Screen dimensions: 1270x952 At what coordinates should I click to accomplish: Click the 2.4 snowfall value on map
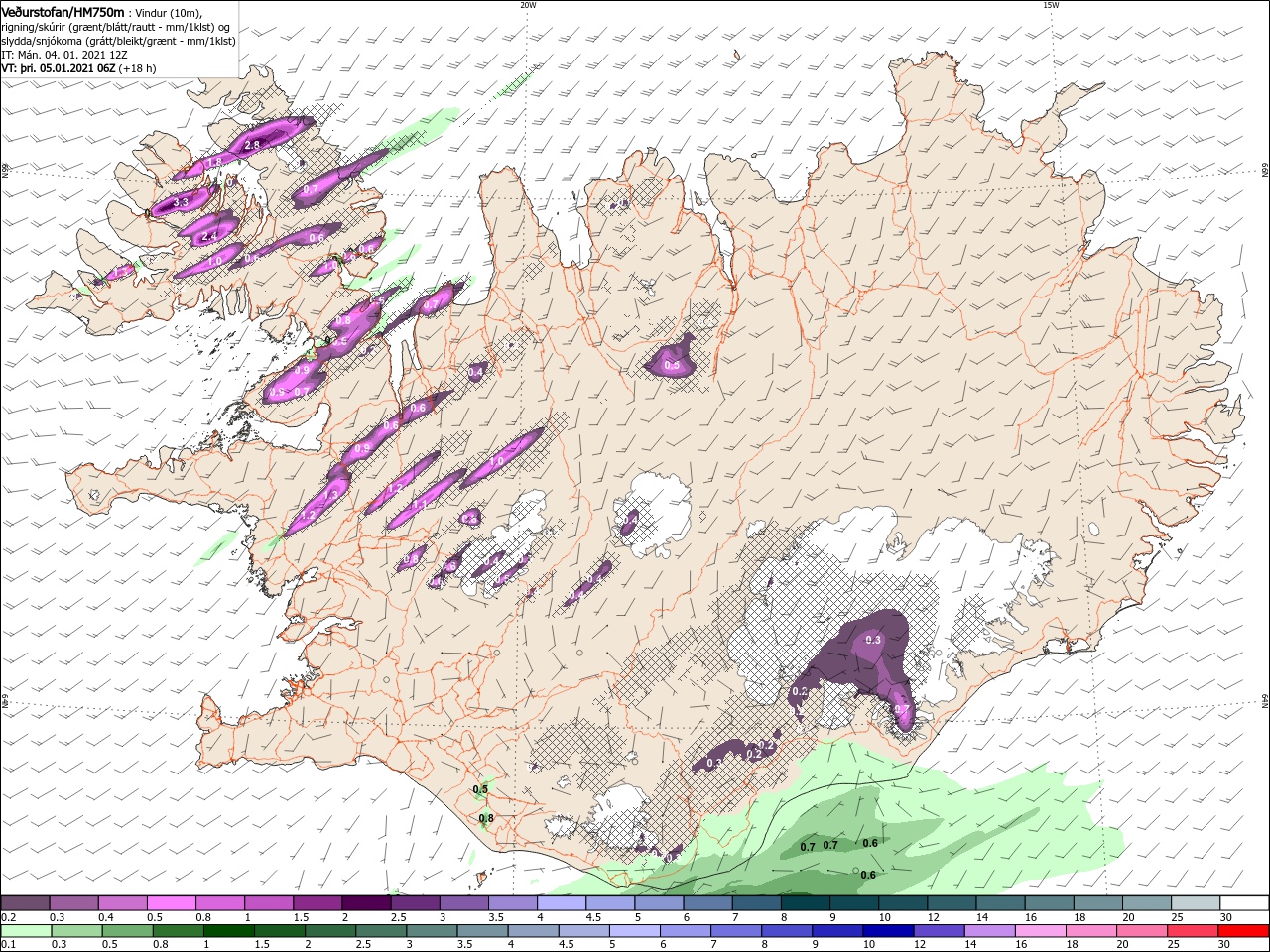(x=209, y=237)
